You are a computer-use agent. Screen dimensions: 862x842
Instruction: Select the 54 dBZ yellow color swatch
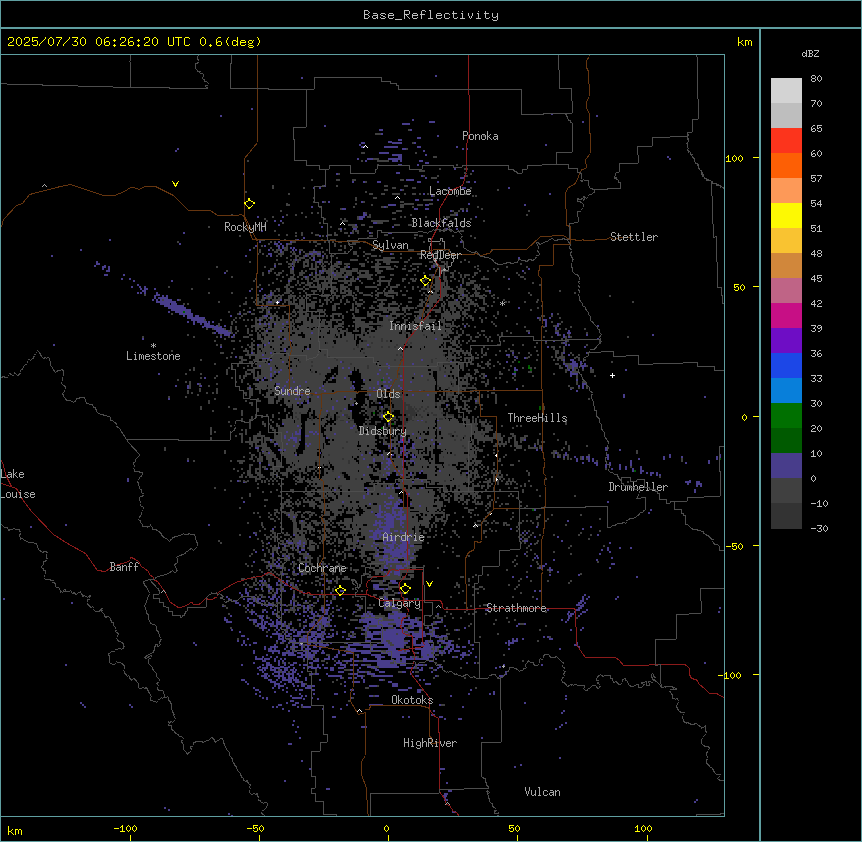786,215
